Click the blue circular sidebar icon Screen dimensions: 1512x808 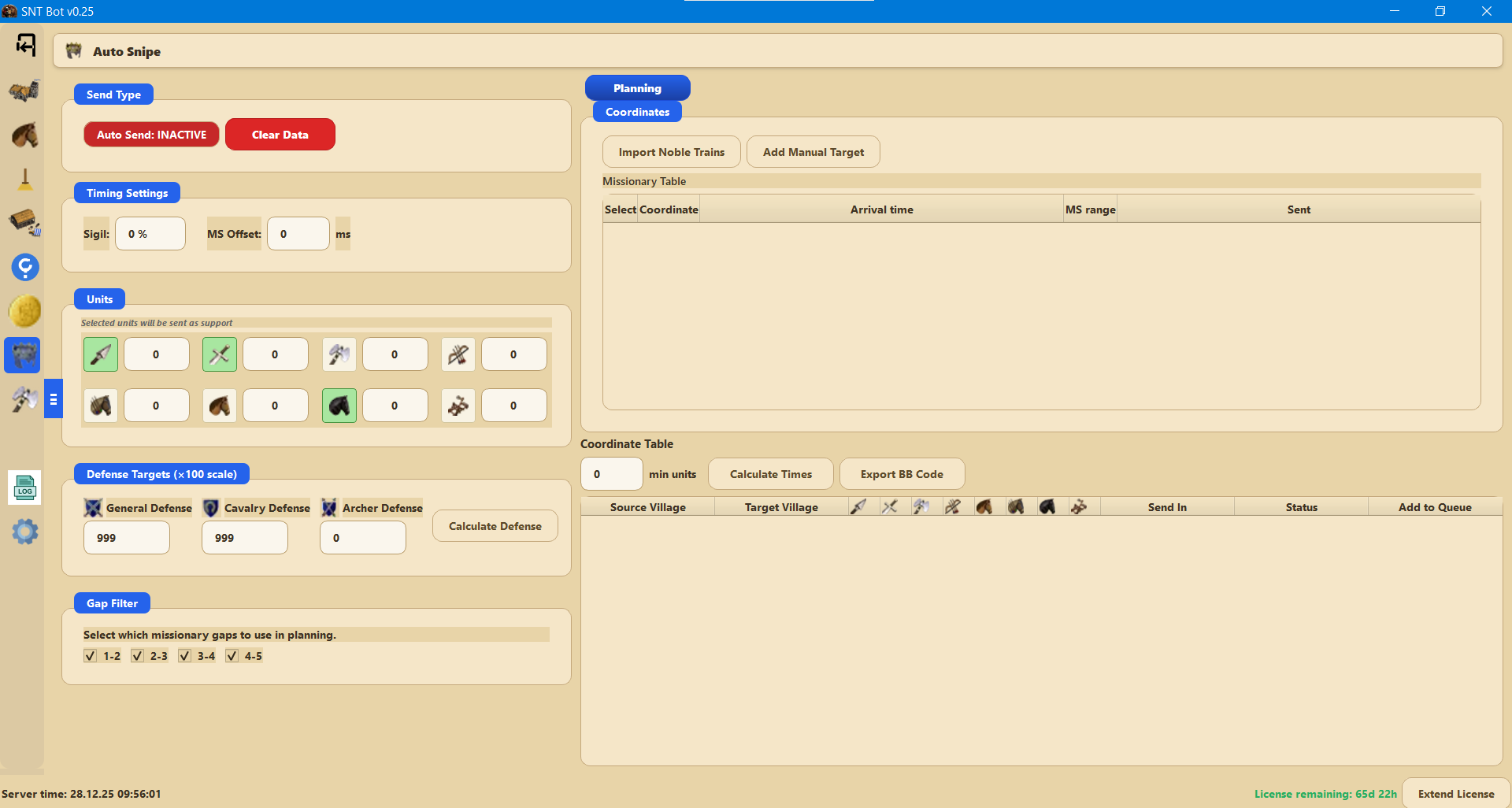click(x=24, y=268)
